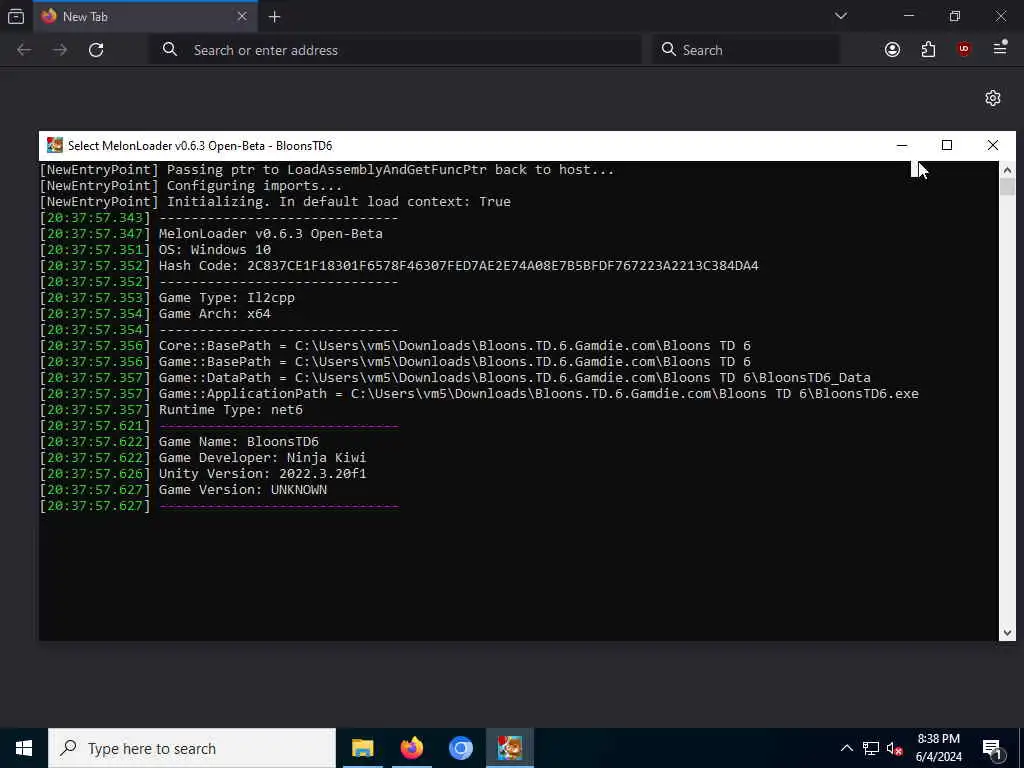Expand the list all tabs chevron
Viewport: 1024px width, 768px height.
(x=840, y=16)
